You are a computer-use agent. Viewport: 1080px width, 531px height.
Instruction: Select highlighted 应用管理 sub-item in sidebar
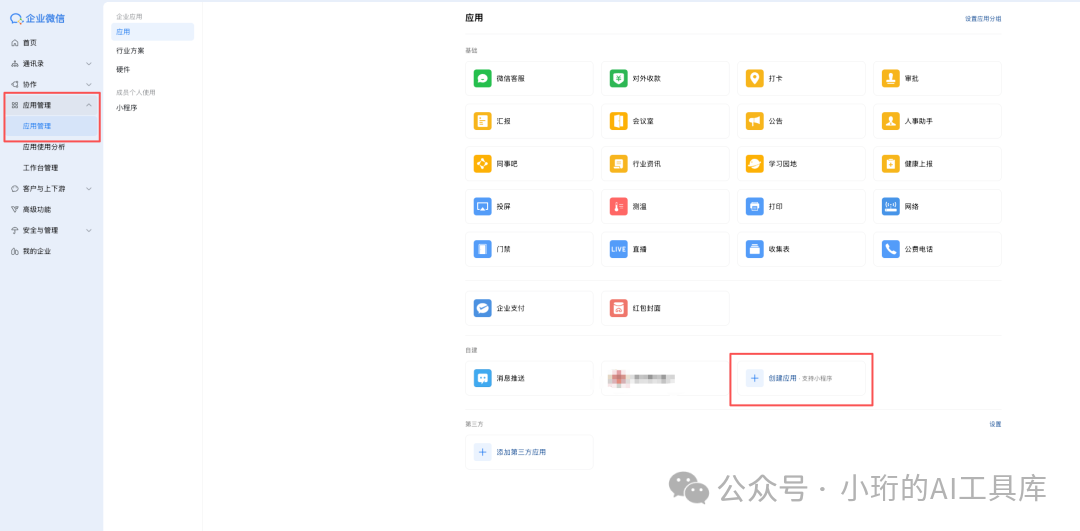click(51, 126)
